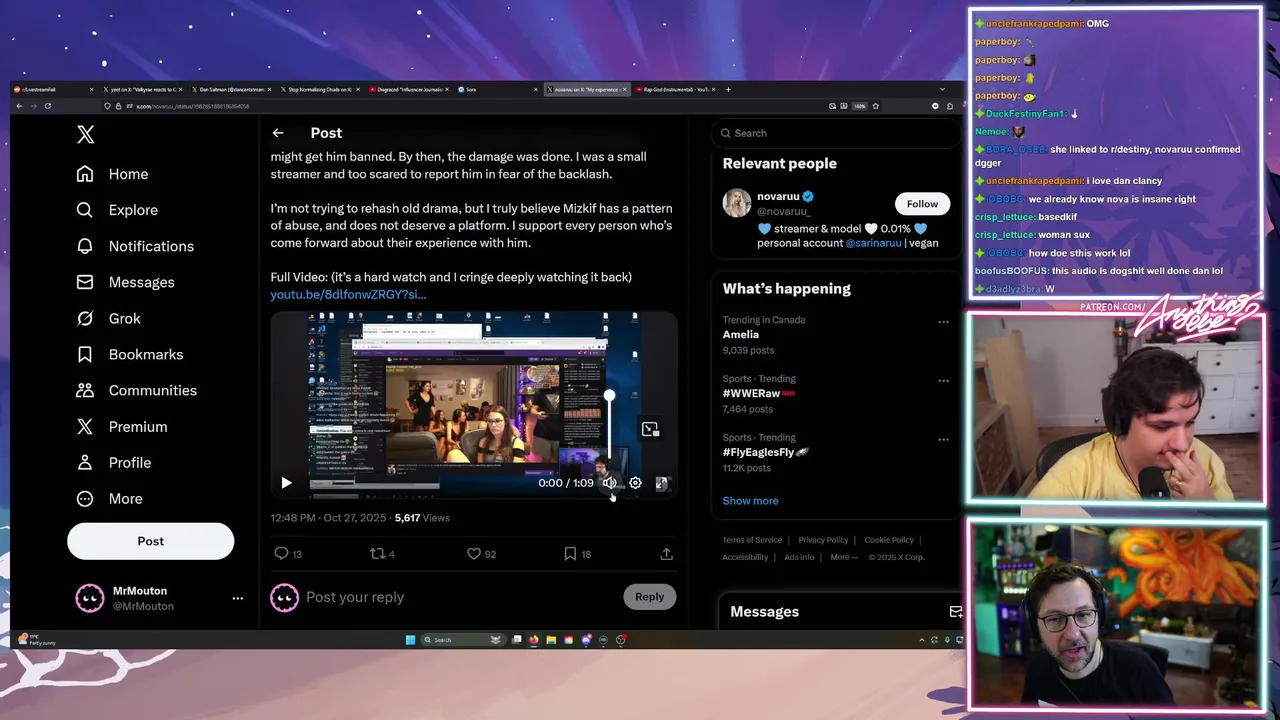1280x720 pixels.
Task: Click the X Search box
Action: 835,133
